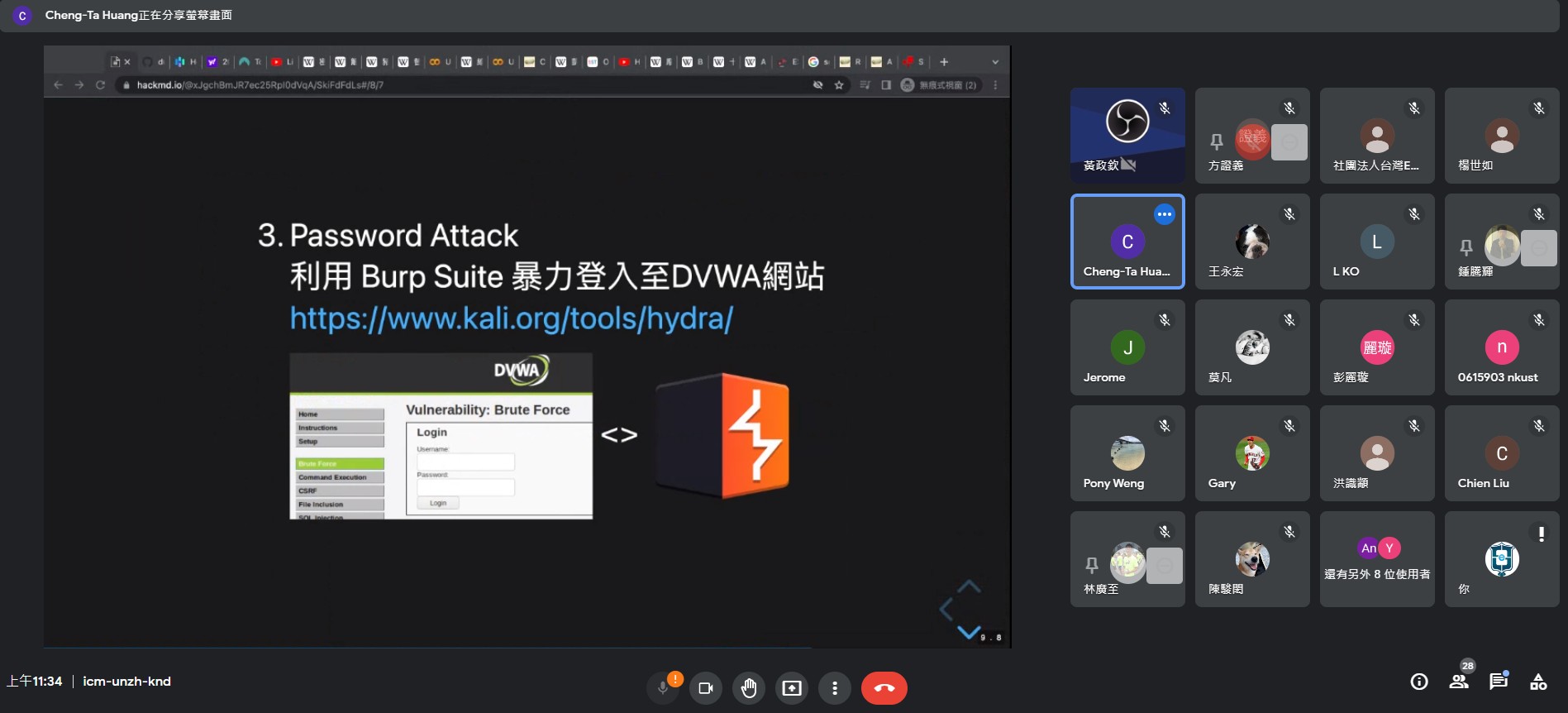1568x713 pixels.
Task: Click meeting code icm-unzh-knd
Action: tap(126, 682)
